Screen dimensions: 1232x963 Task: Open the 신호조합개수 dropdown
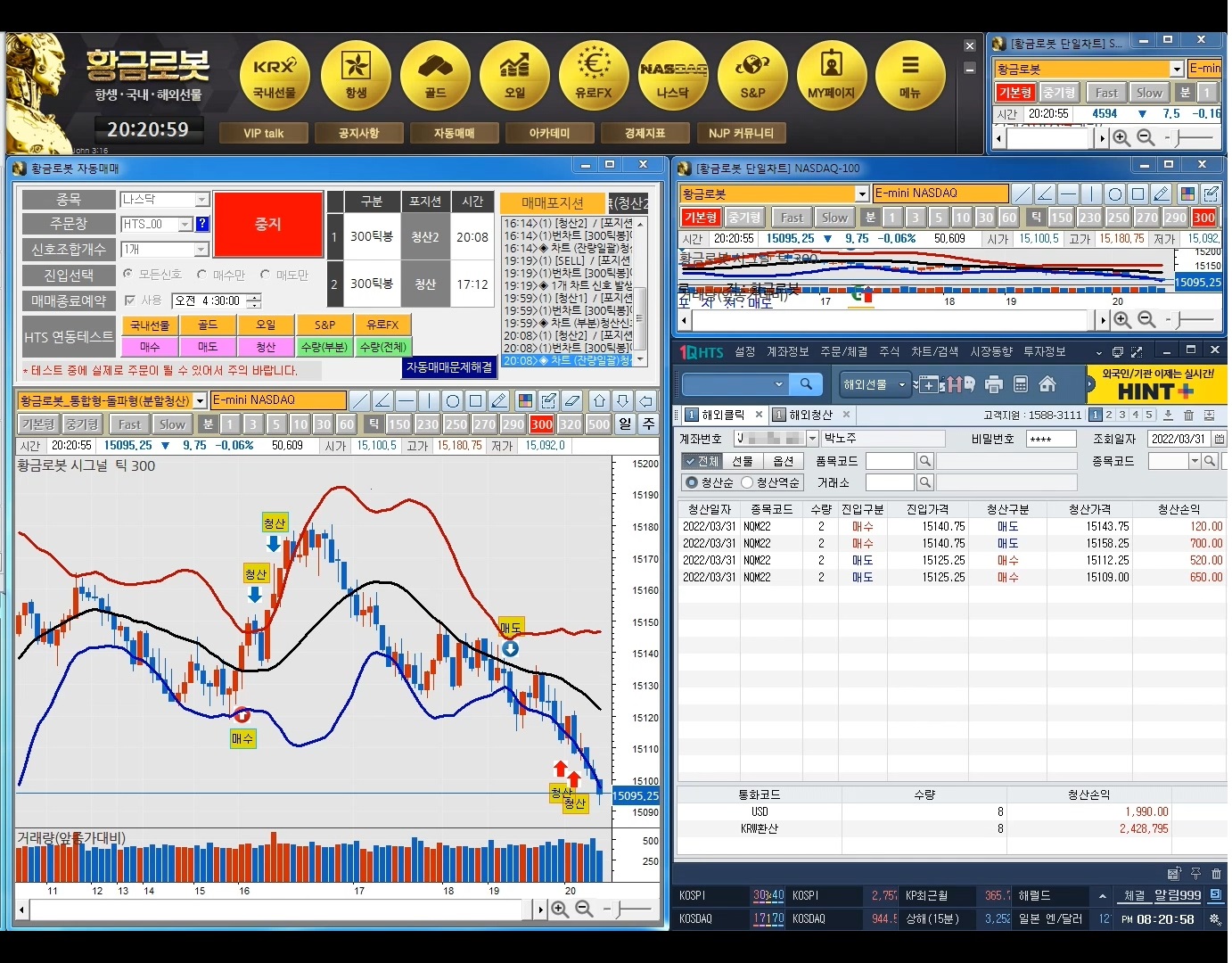coord(201,250)
